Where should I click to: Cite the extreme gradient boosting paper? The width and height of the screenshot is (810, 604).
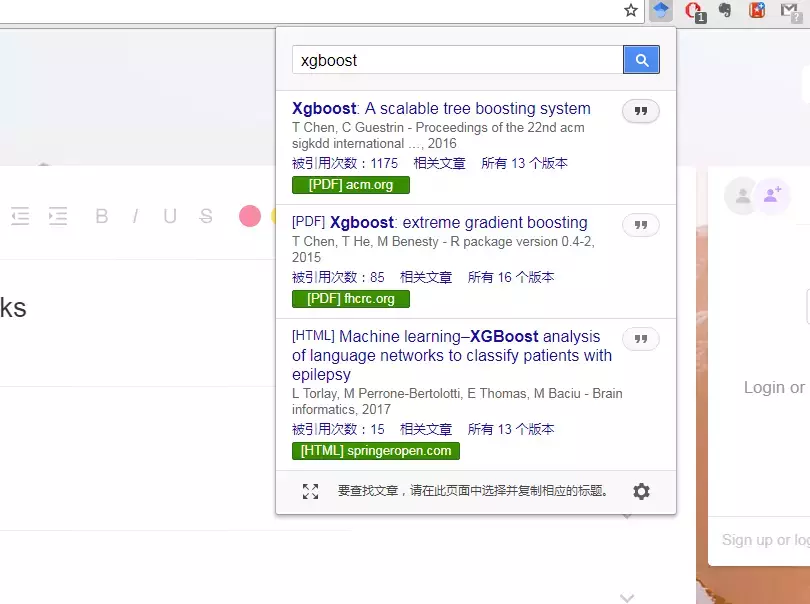641,225
